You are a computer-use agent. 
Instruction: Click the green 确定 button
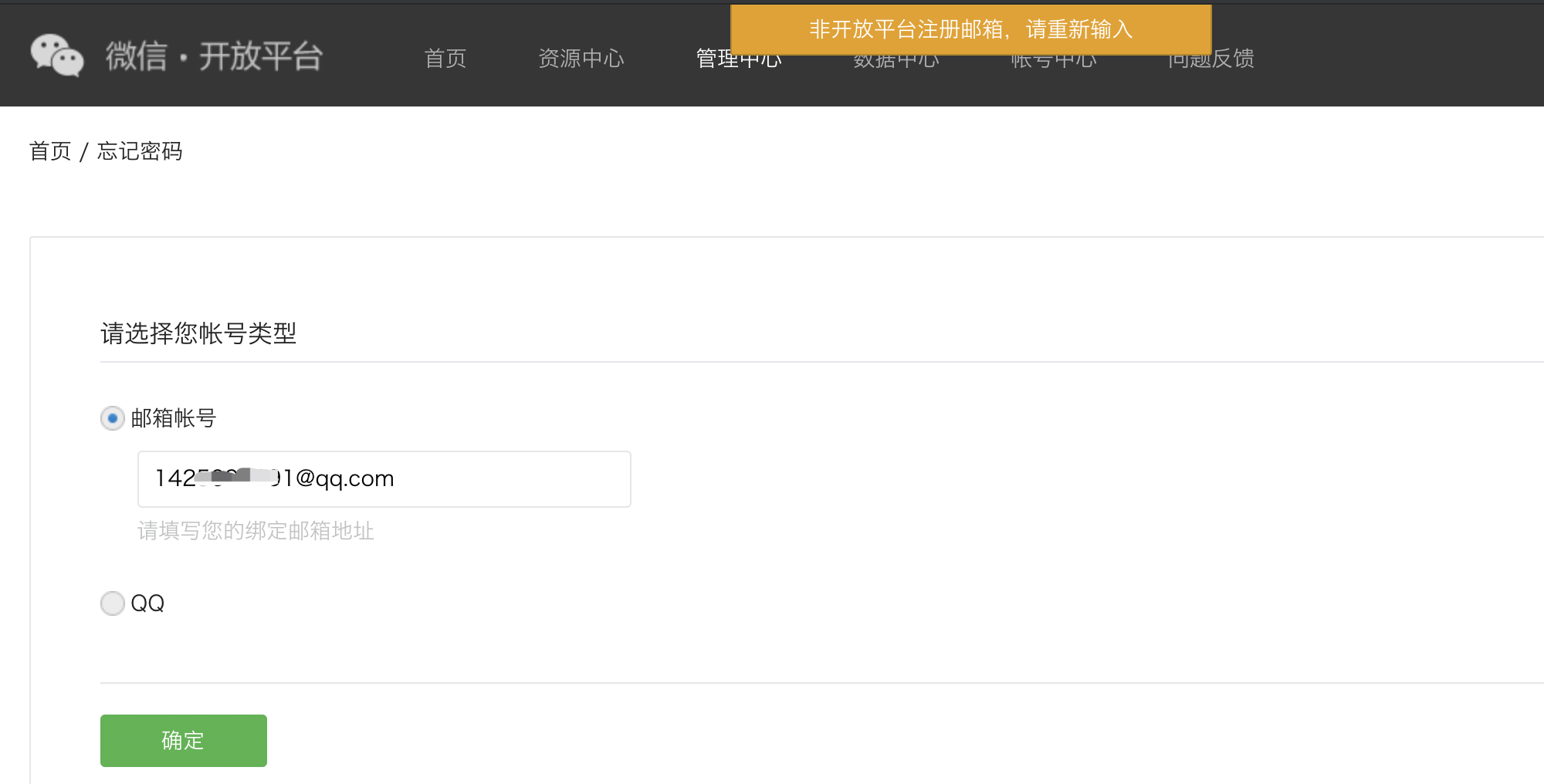point(184,741)
